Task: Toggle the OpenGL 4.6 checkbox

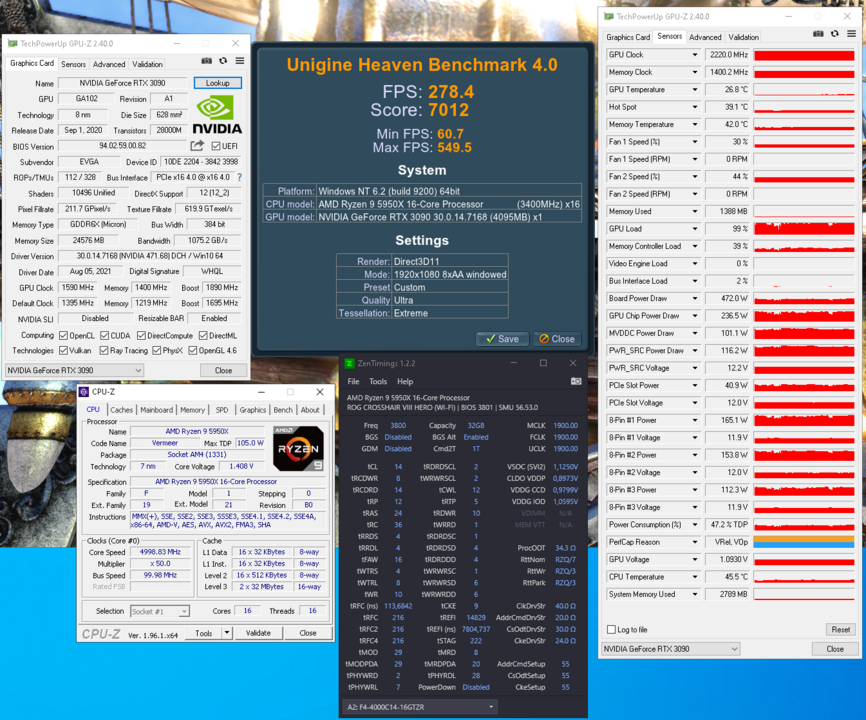Action: point(193,351)
